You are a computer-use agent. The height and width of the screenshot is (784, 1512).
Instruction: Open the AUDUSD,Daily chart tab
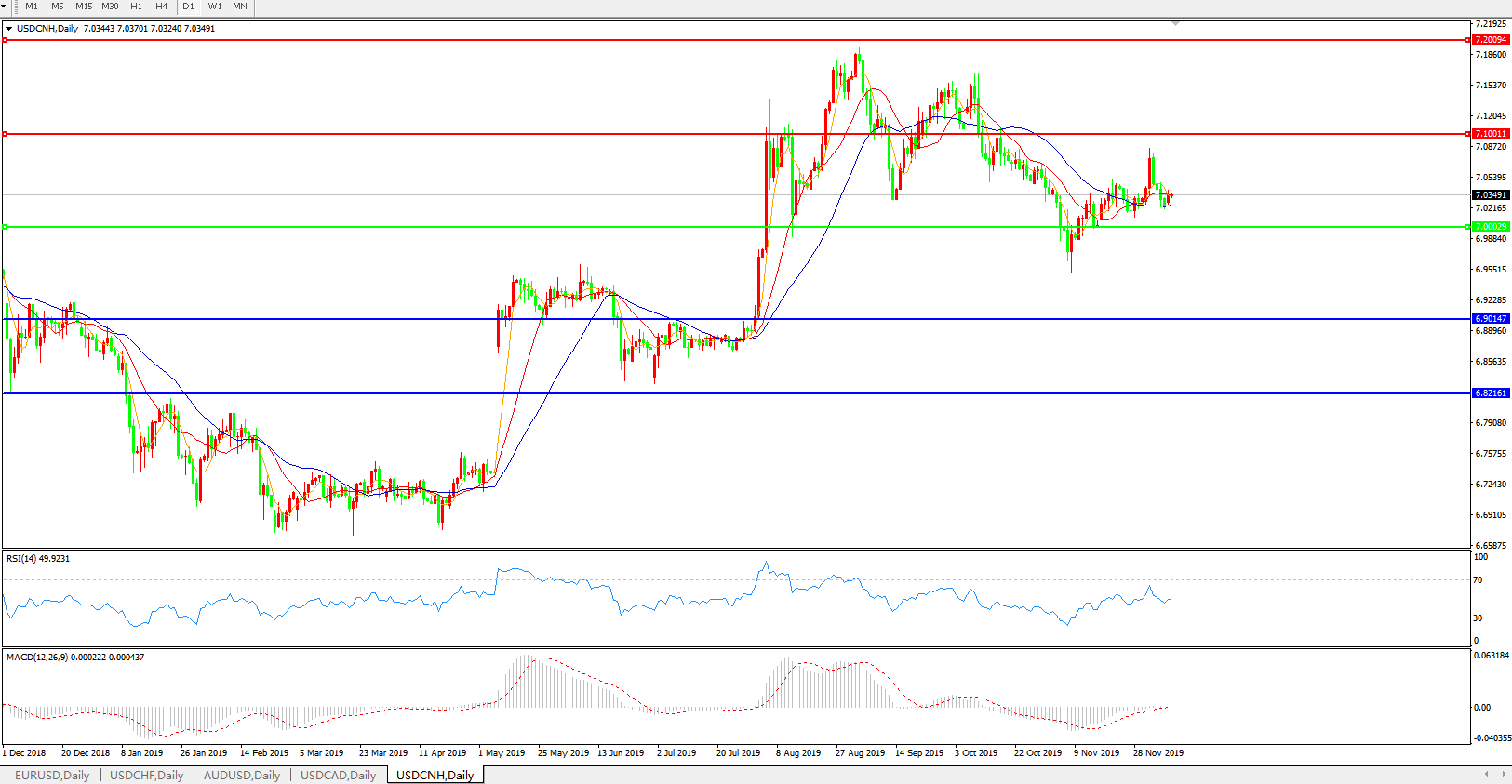pyautogui.click(x=242, y=775)
